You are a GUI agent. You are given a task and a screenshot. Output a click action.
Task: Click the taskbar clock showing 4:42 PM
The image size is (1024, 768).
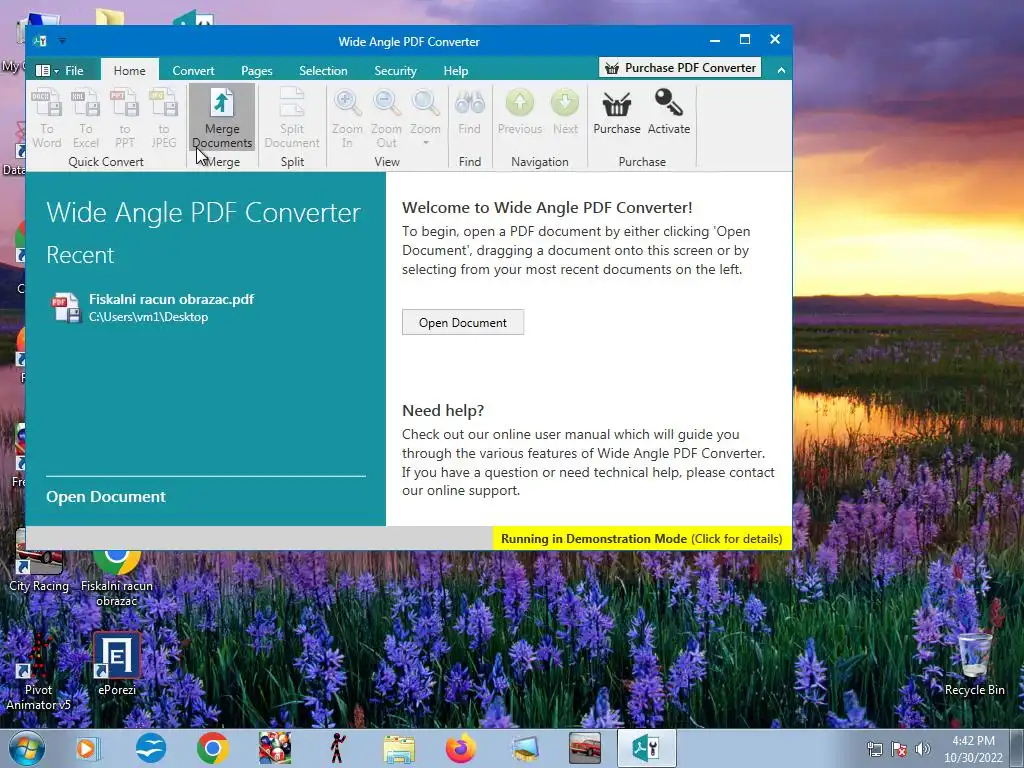973,749
